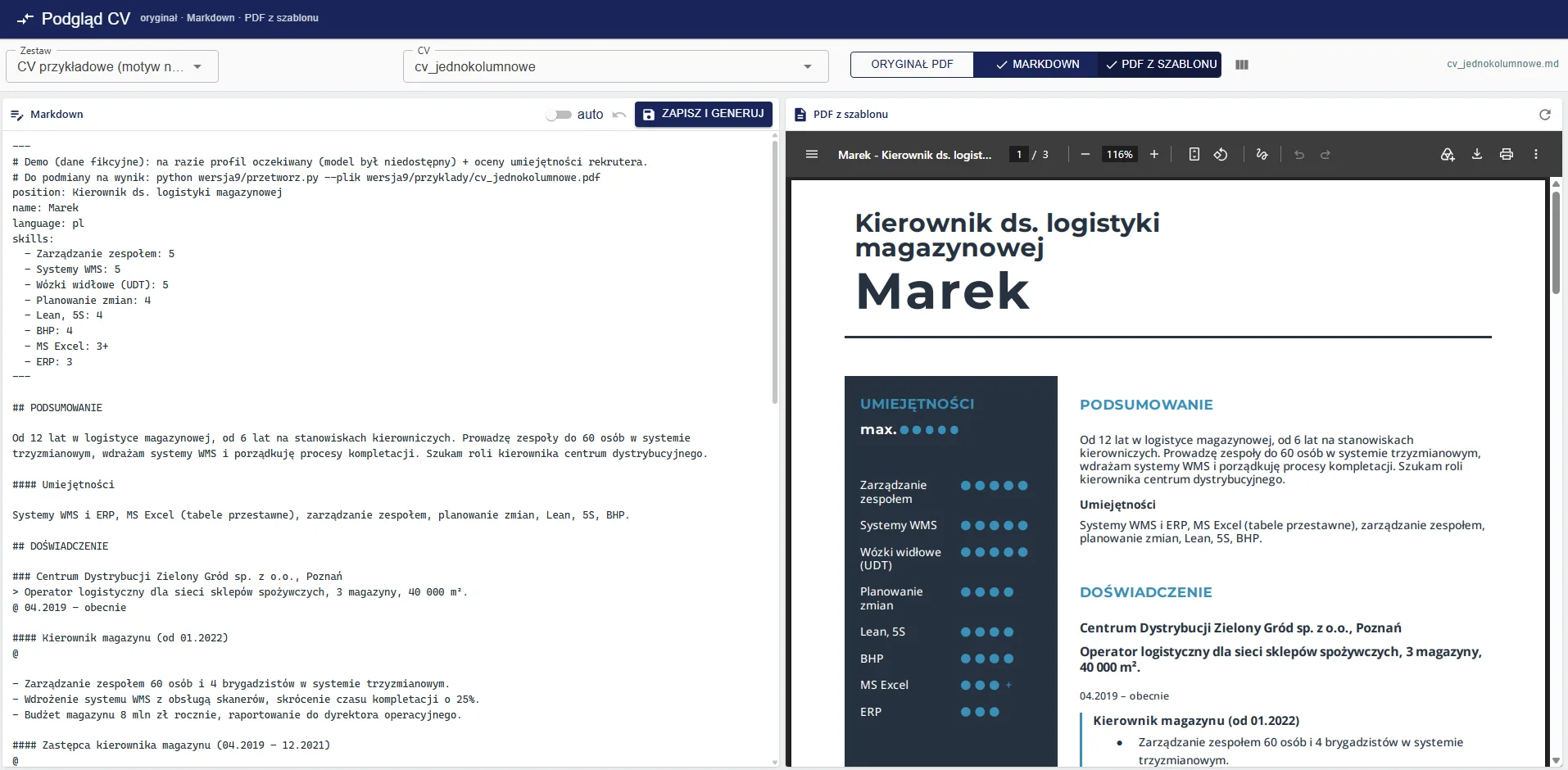Toggle PDF Z SZABLONU view off
This screenshot has height=770, width=1568.
(x=1160, y=65)
